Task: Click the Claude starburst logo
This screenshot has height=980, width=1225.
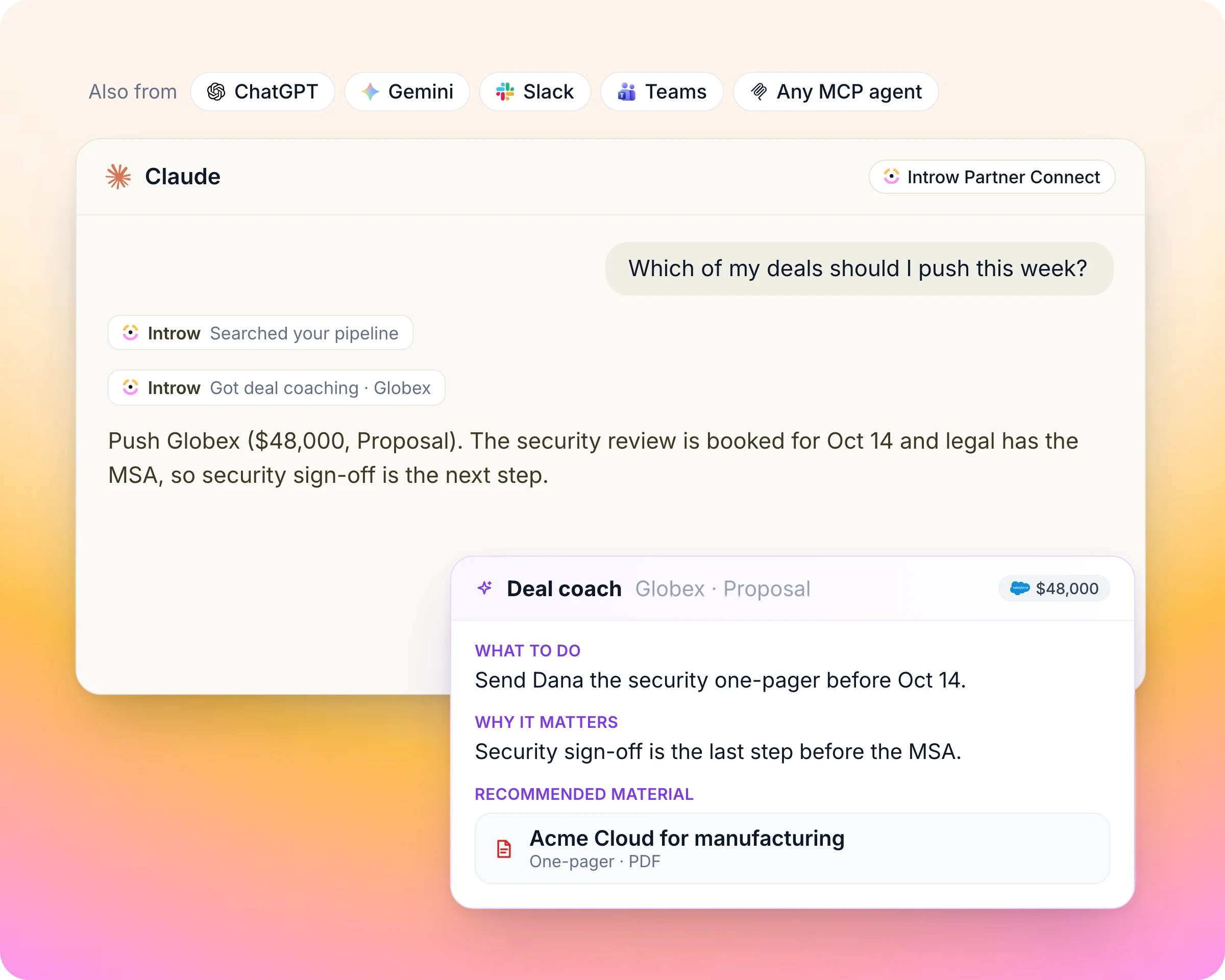Action: click(x=119, y=177)
